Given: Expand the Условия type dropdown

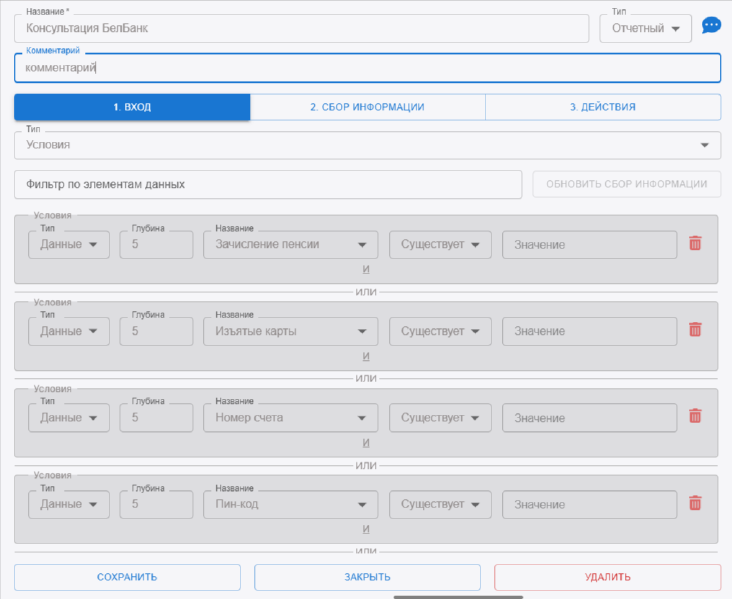Looking at the screenshot, I should pyautogui.click(x=367, y=145).
